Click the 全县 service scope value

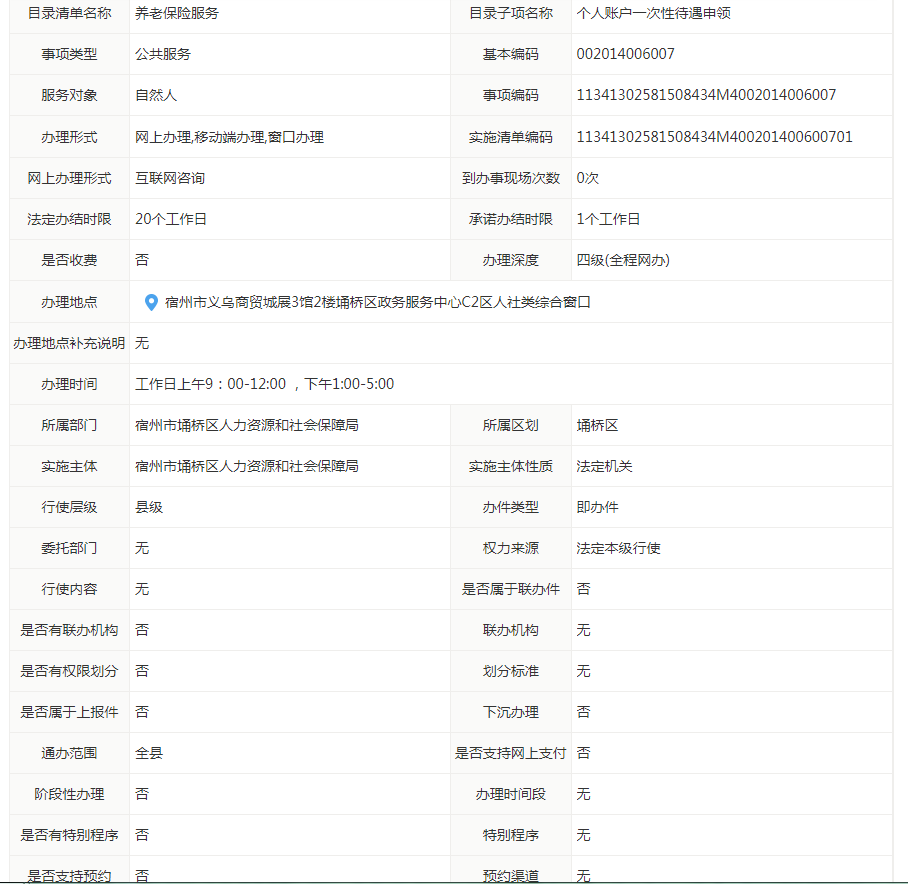[149, 753]
